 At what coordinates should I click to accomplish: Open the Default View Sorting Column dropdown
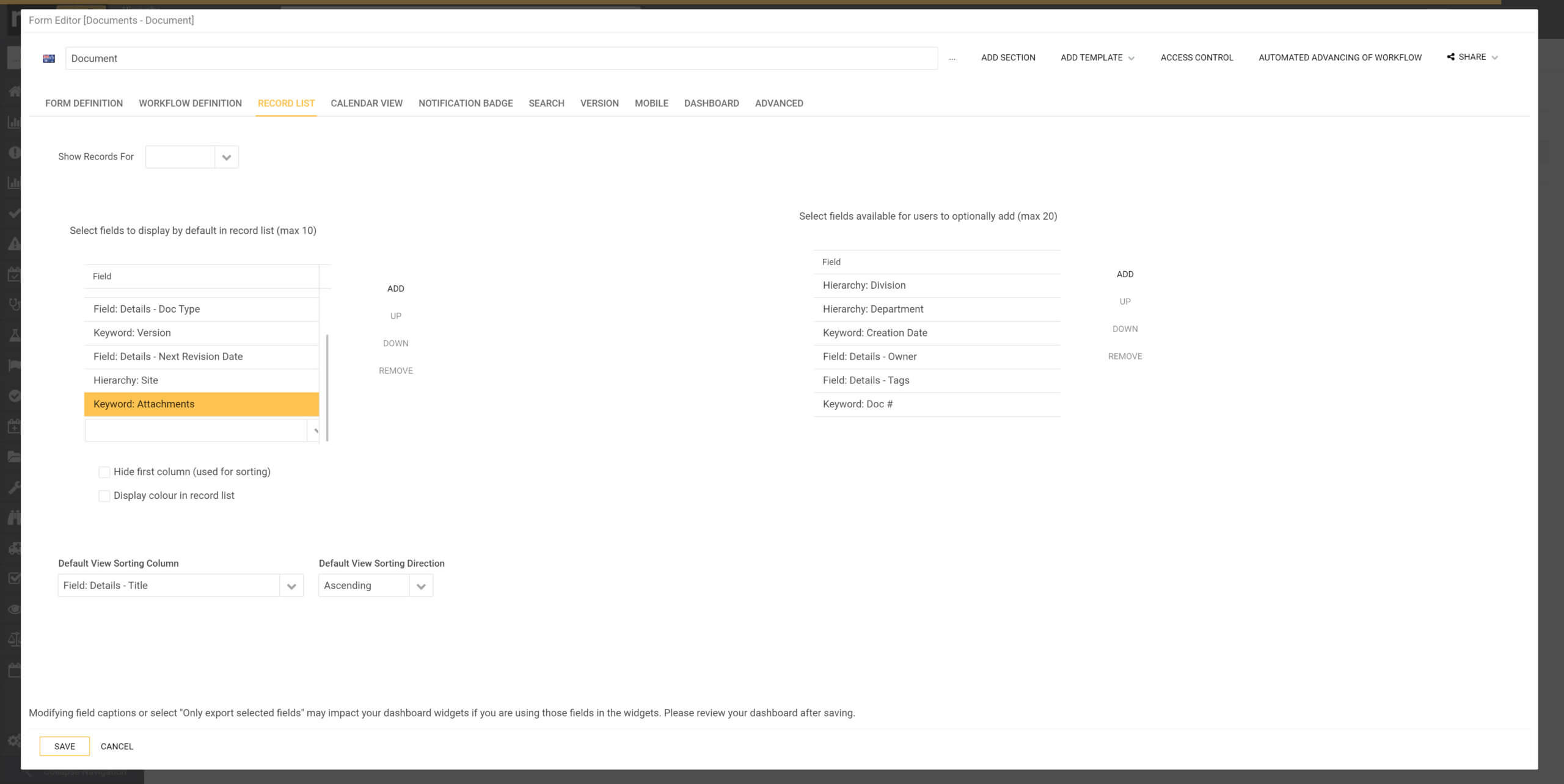click(290, 585)
